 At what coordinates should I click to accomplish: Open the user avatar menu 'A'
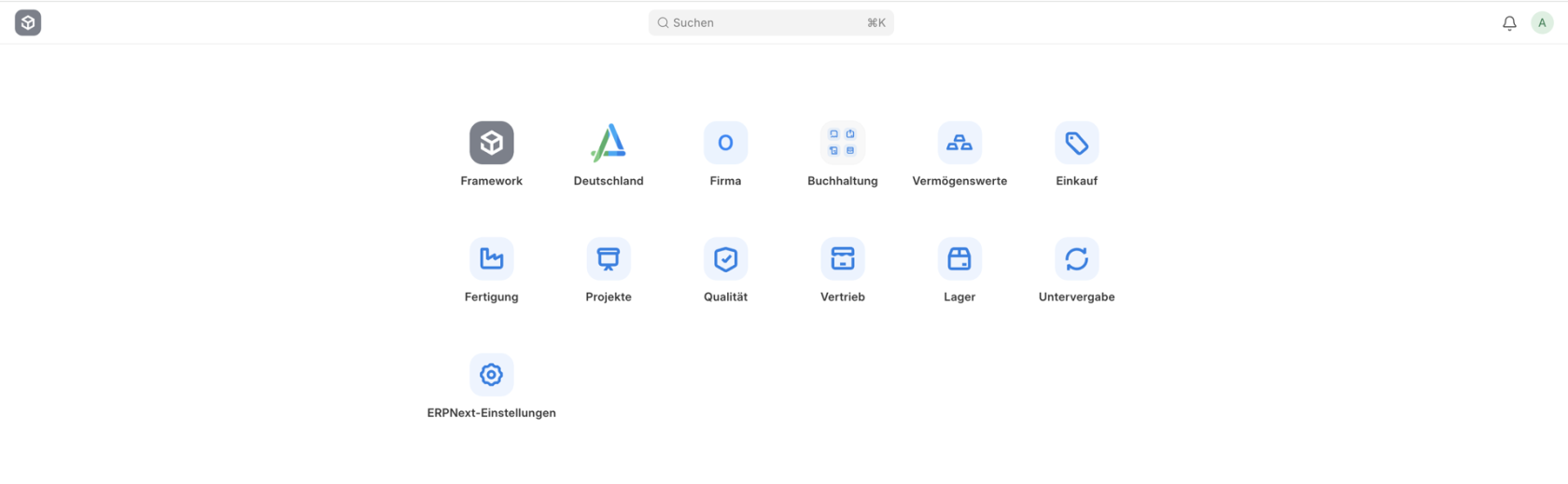click(x=1542, y=22)
